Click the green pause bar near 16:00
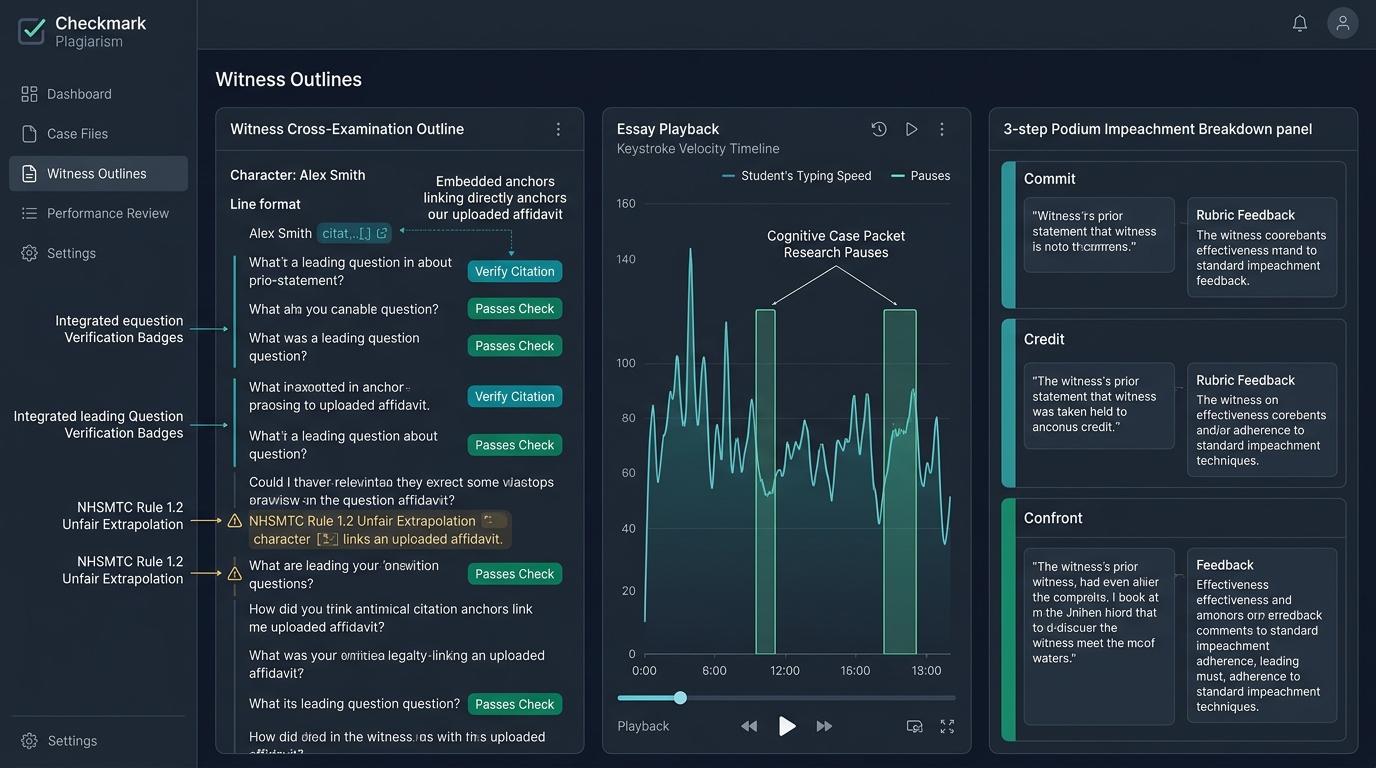 coord(900,482)
